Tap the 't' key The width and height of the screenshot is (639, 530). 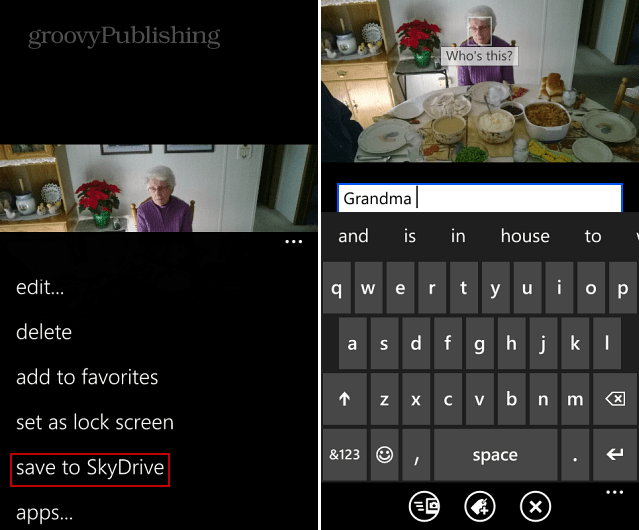[464, 288]
